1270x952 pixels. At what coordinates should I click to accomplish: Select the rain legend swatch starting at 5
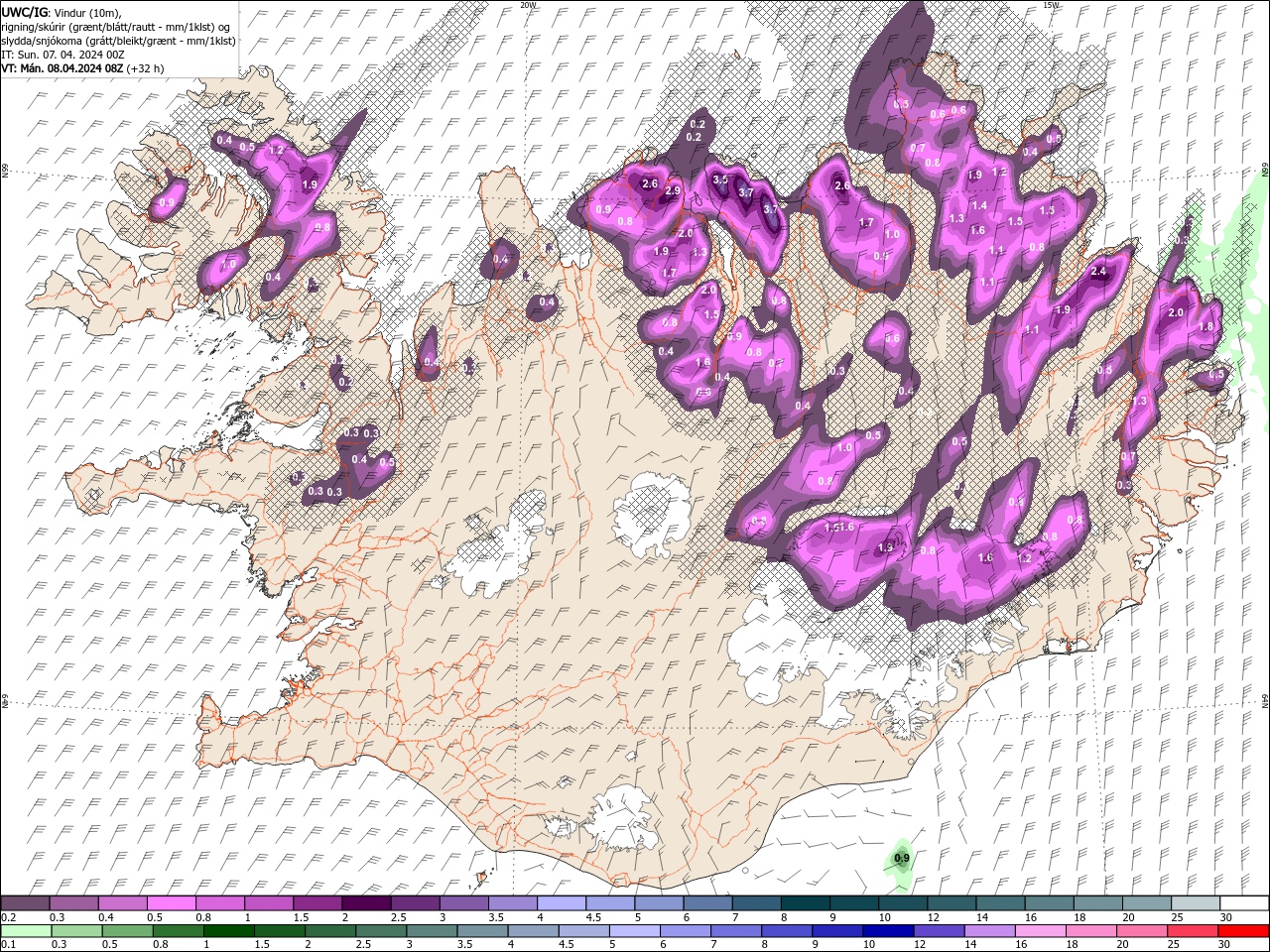[x=635, y=931]
